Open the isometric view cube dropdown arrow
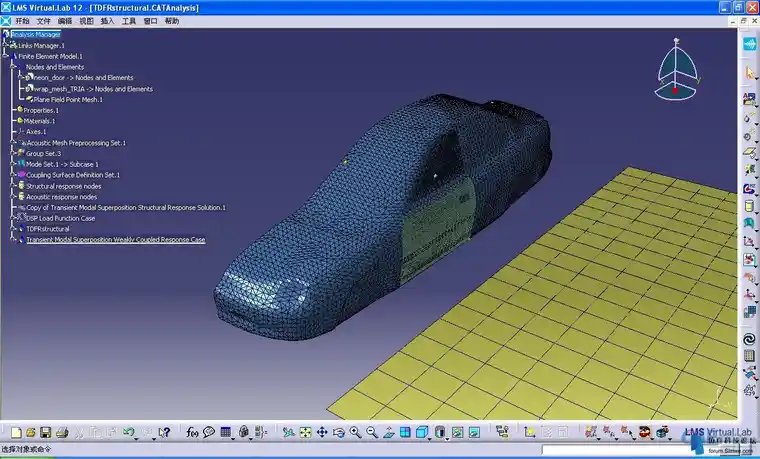Viewport: 760px width, 459px height. (429, 437)
